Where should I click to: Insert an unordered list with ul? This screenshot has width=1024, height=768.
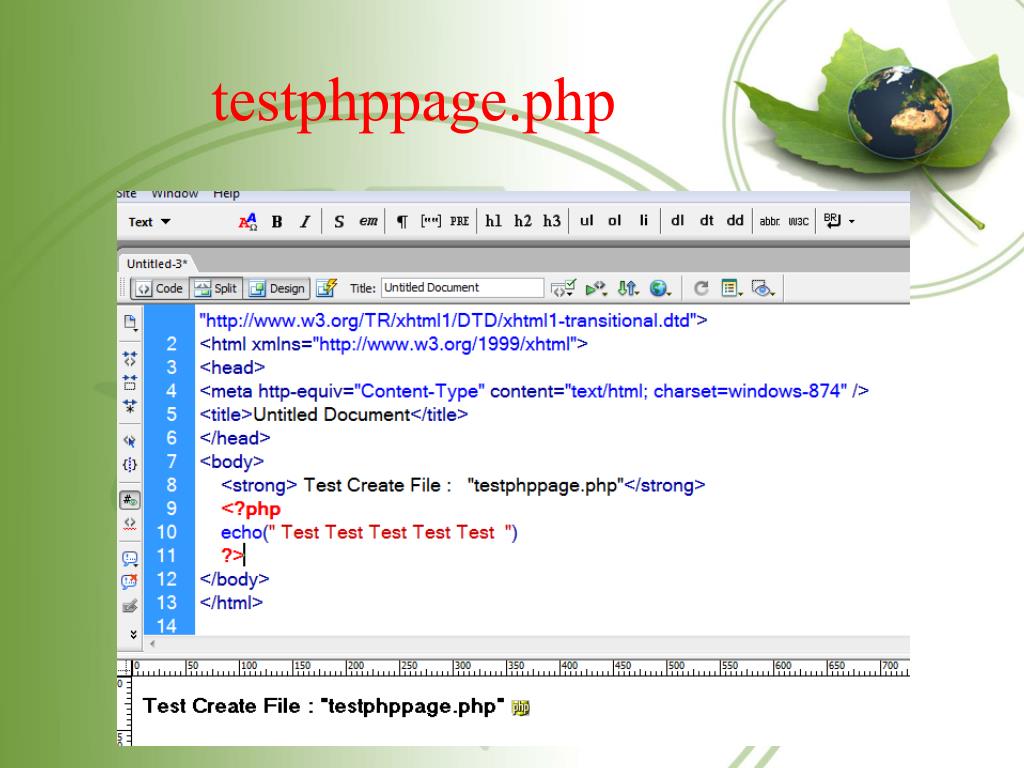tap(586, 221)
